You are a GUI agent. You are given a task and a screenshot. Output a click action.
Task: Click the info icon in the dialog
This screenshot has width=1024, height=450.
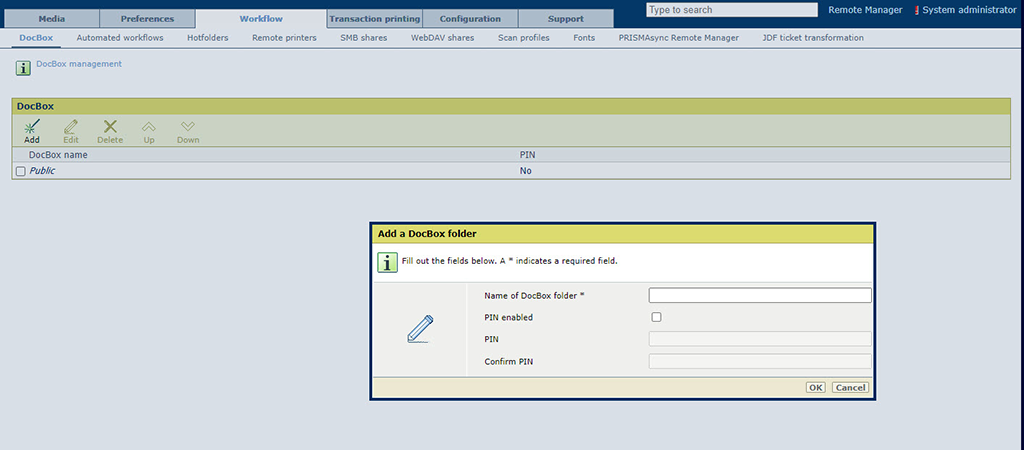(387, 262)
